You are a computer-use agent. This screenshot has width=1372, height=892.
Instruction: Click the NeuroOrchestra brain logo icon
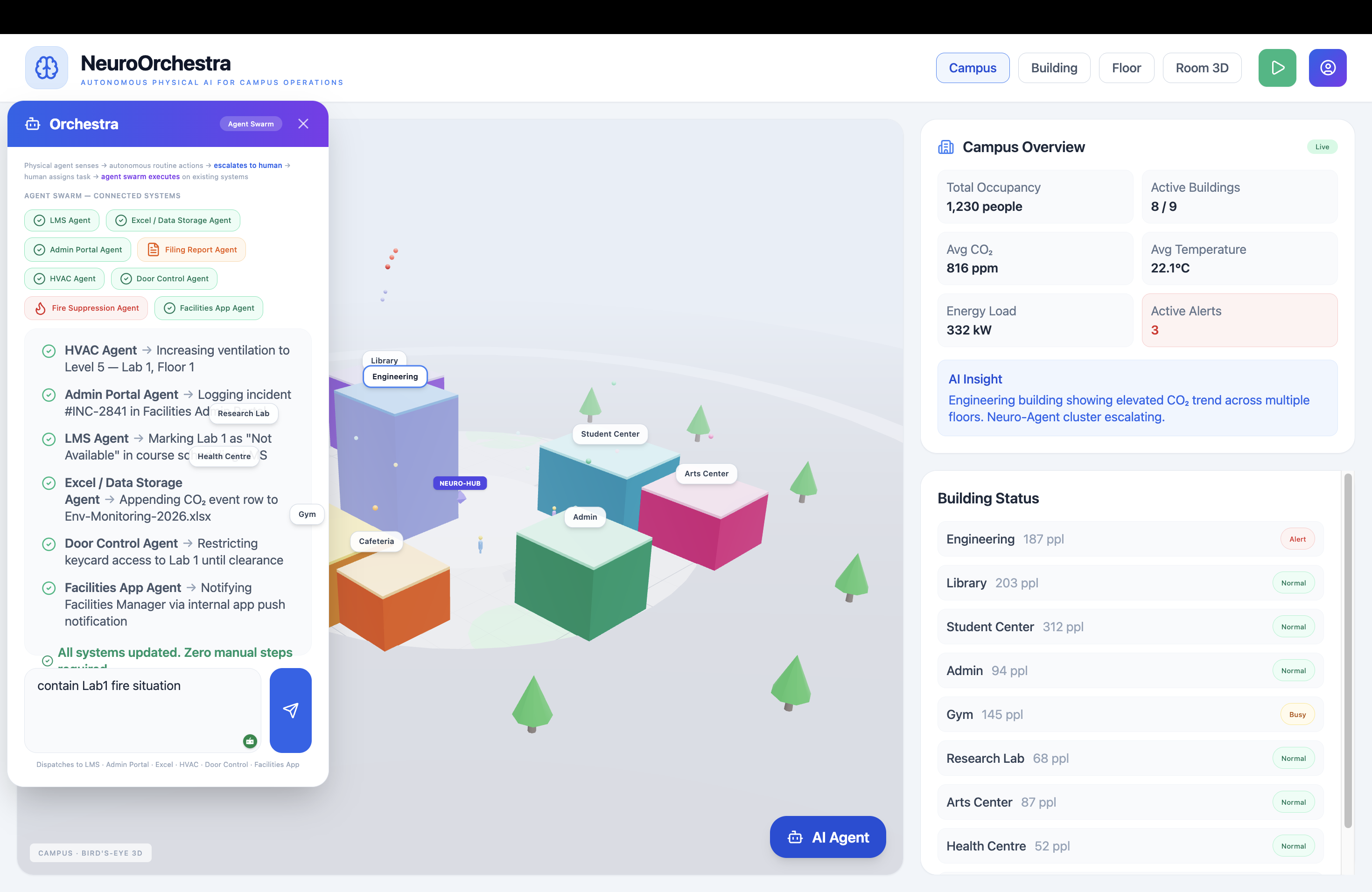point(47,68)
